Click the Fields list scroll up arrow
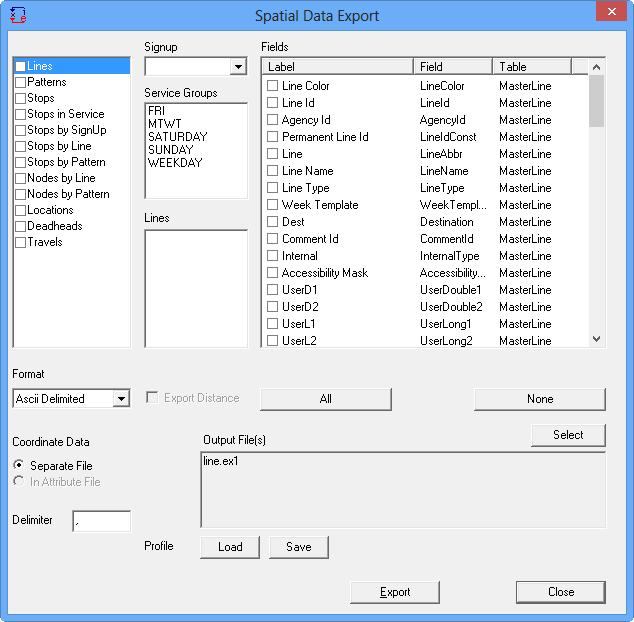 [596, 67]
